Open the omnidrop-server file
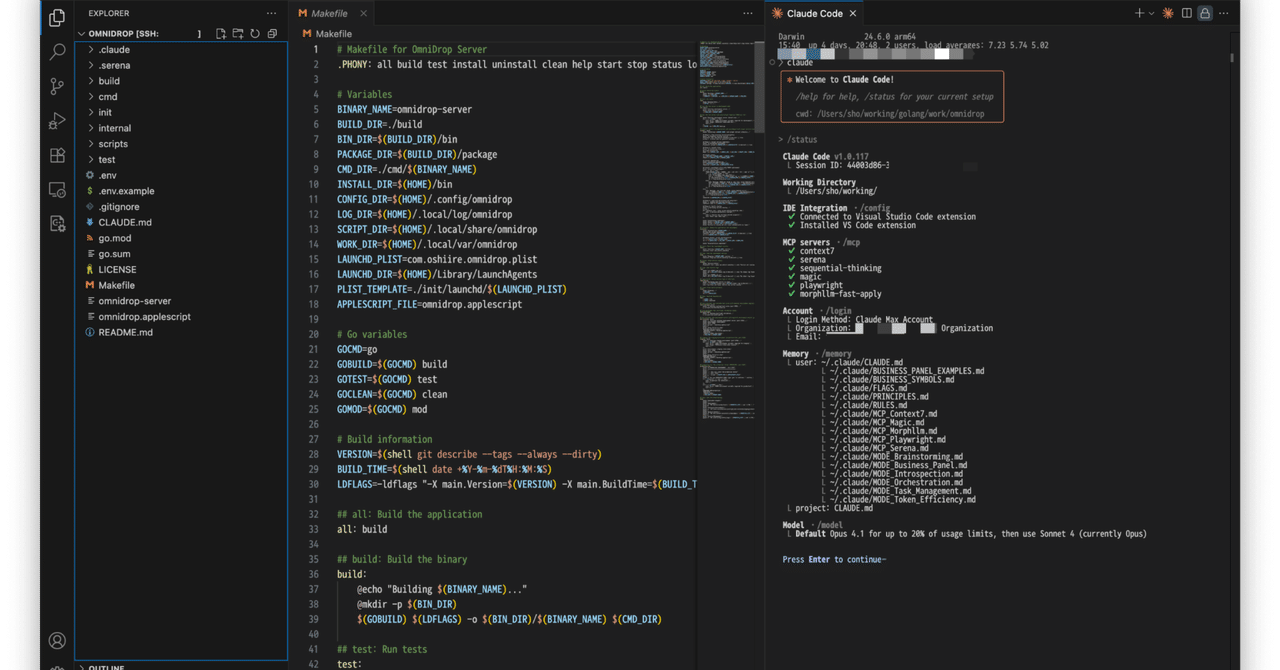 tap(181, 301)
